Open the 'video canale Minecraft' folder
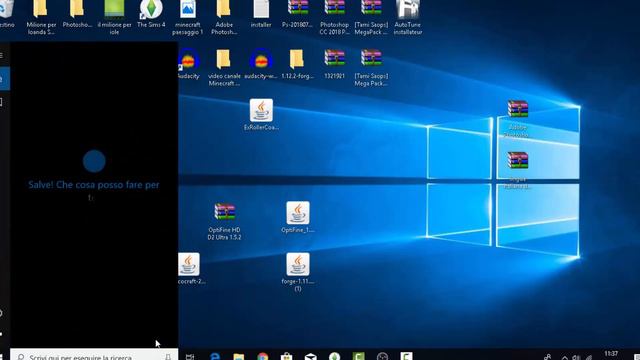This screenshot has width=640, height=360. click(224, 60)
